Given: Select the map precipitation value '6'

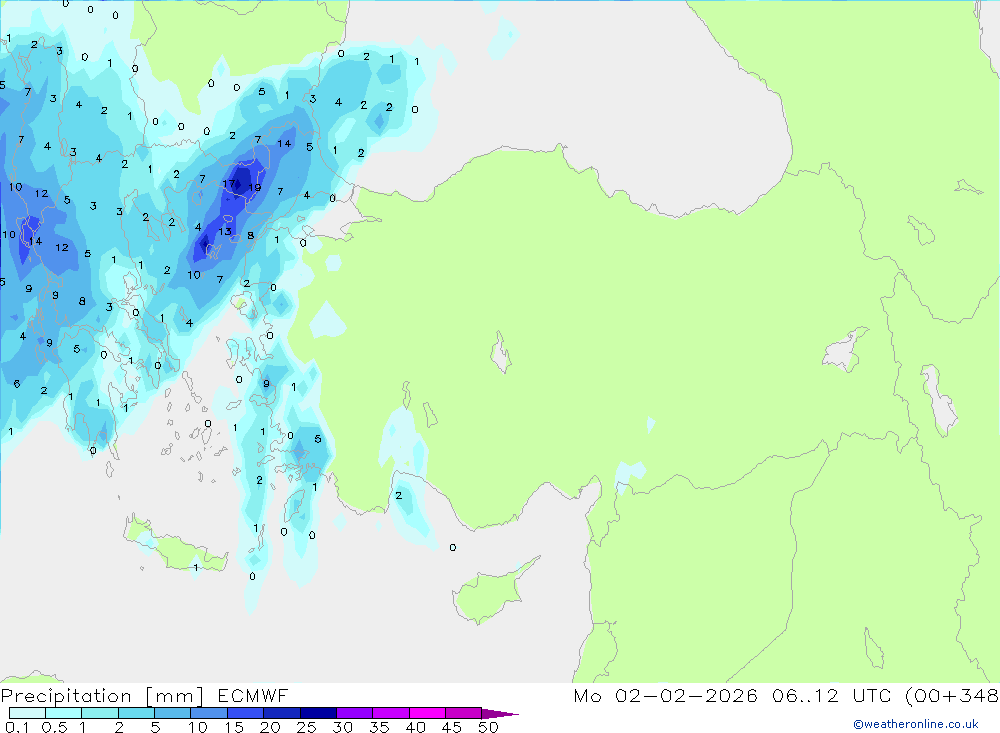Looking at the screenshot, I should tap(17, 383).
